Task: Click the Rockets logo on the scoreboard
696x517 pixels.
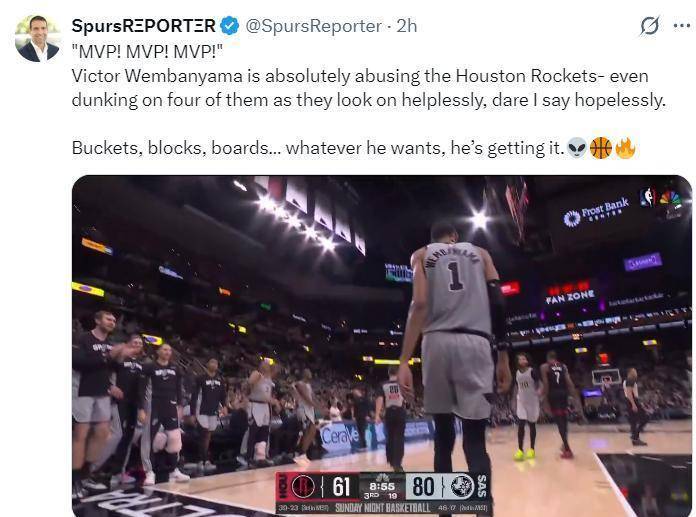Action: pyautogui.click(x=303, y=486)
